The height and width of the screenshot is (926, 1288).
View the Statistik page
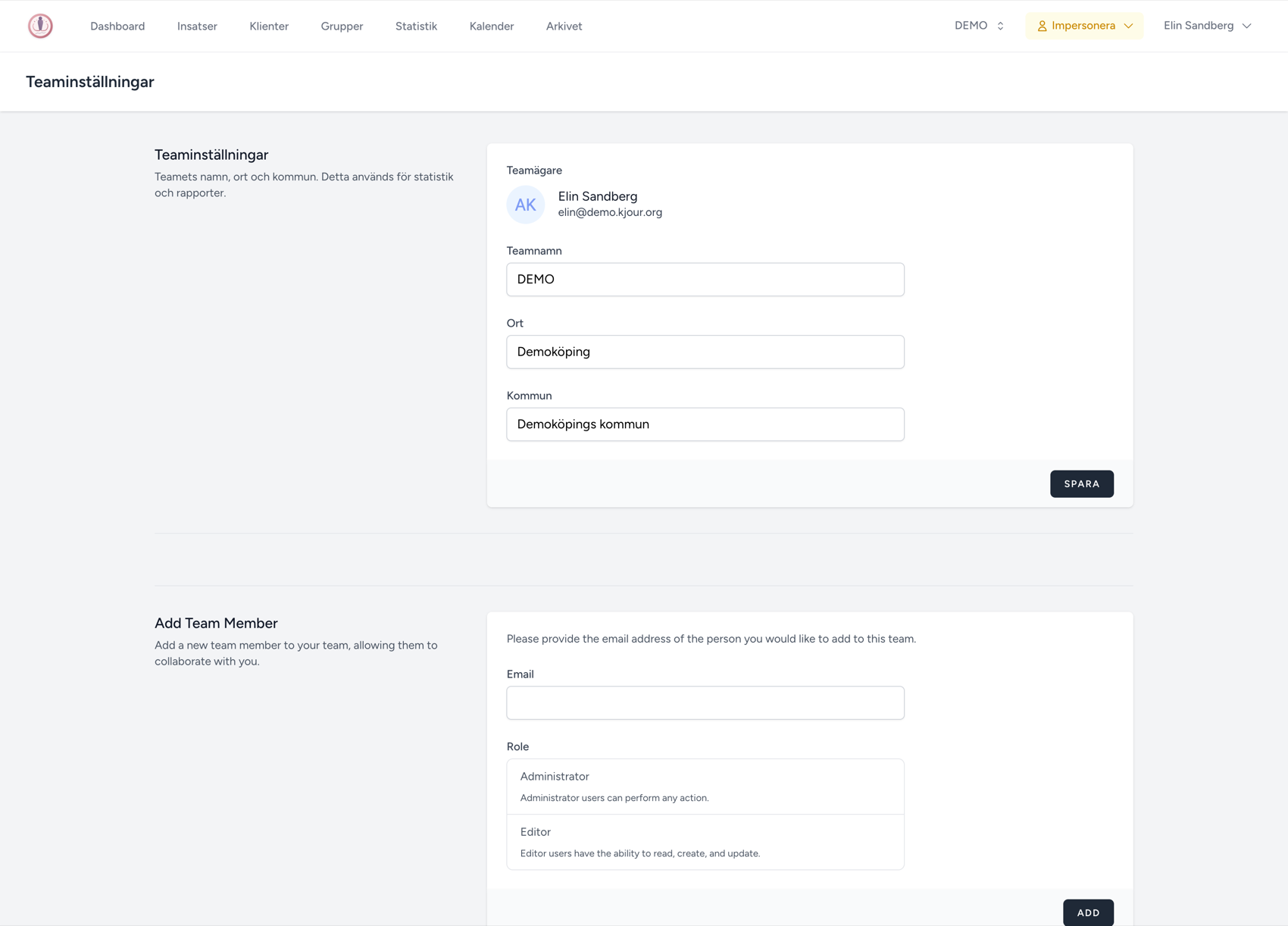pyautogui.click(x=416, y=26)
